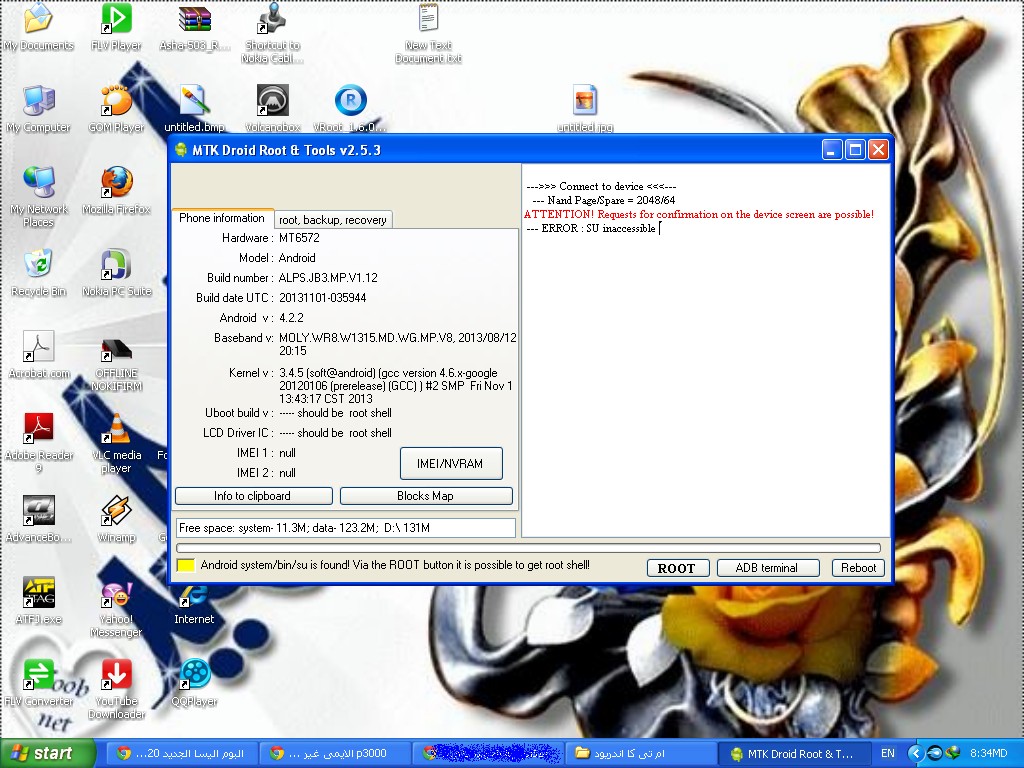This screenshot has height=768, width=1024.
Task: Minimize the MTK Droid window
Action: coord(831,150)
